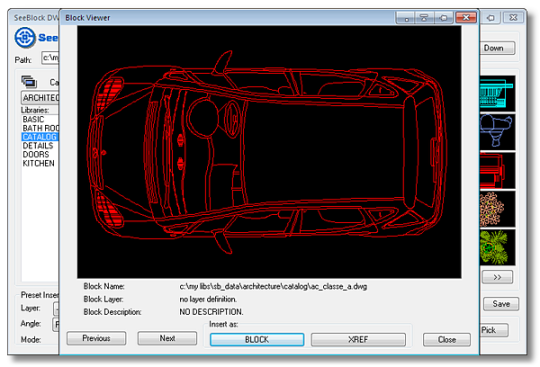Select the blue outline block thumbnail
Image resolution: width=540 pixels, height=367 pixels.
(497, 132)
